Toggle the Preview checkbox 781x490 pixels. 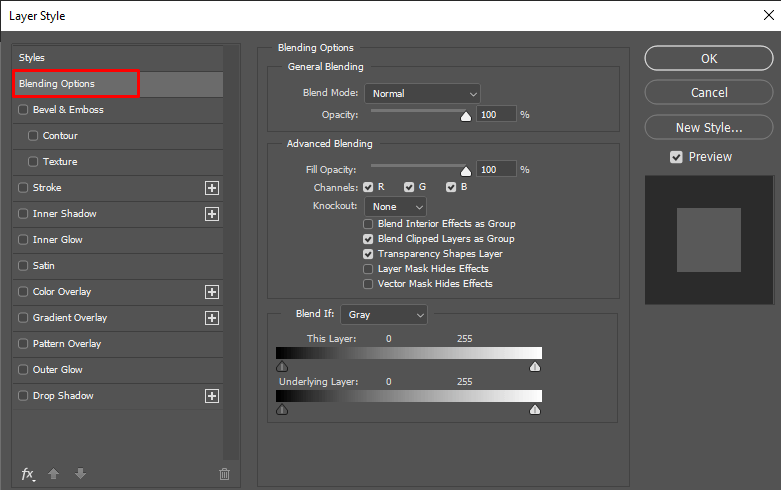click(x=677, y=157)
